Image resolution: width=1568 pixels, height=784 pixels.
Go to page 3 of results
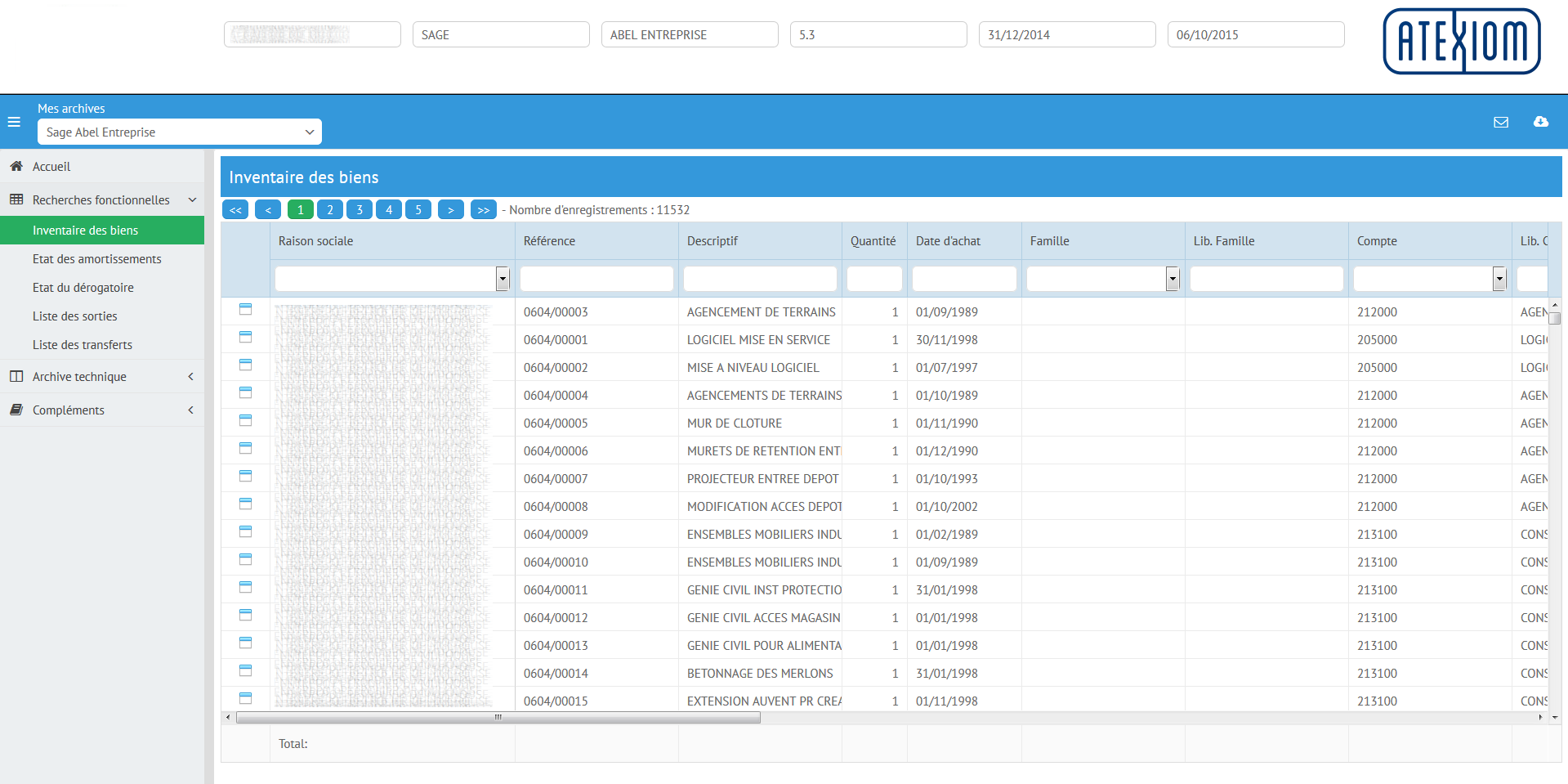click(x=360, y=210)
